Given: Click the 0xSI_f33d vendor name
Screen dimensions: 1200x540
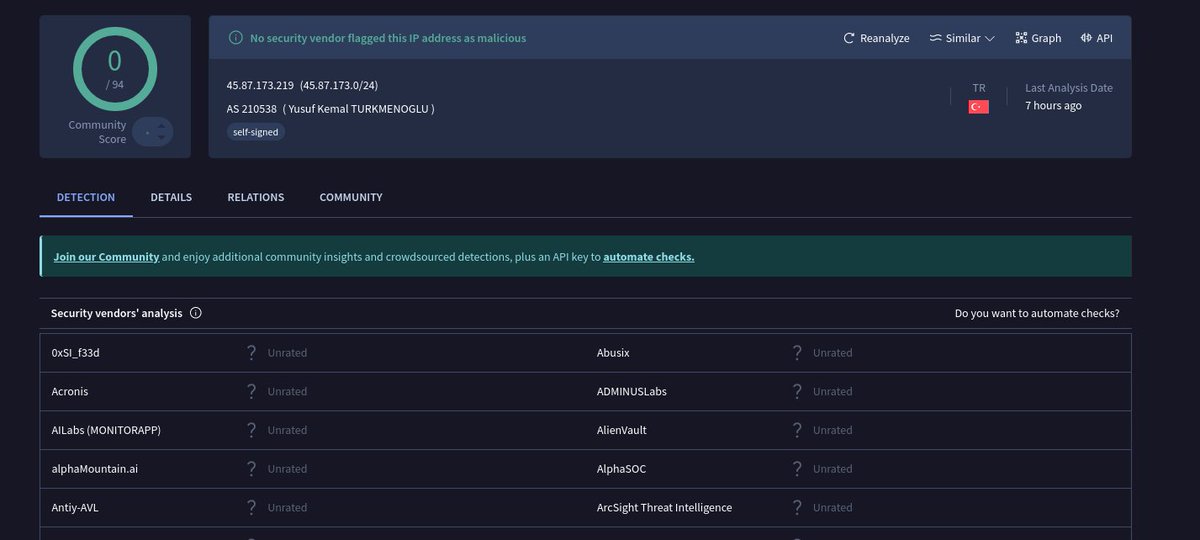Looking at the screenshot, I should tap(76, 352).
